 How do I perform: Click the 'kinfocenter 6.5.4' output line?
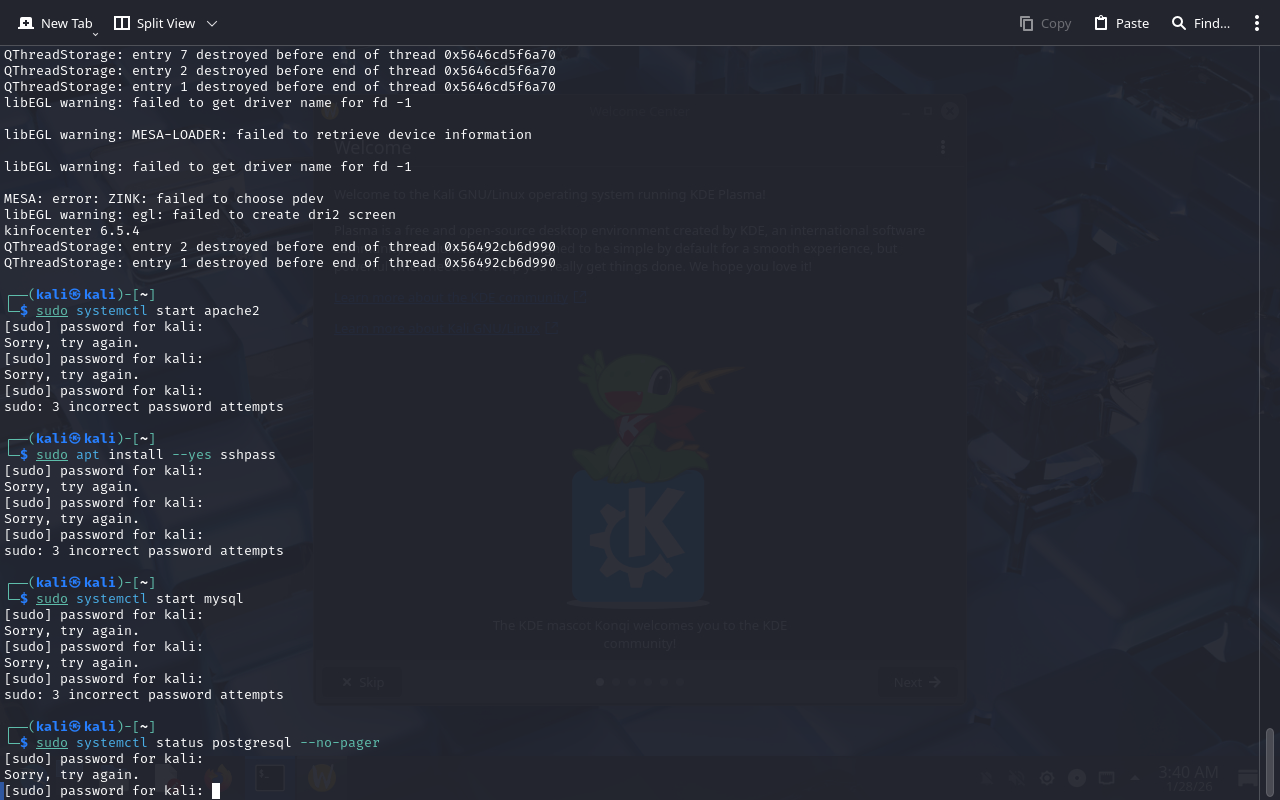tap(72, 231)
